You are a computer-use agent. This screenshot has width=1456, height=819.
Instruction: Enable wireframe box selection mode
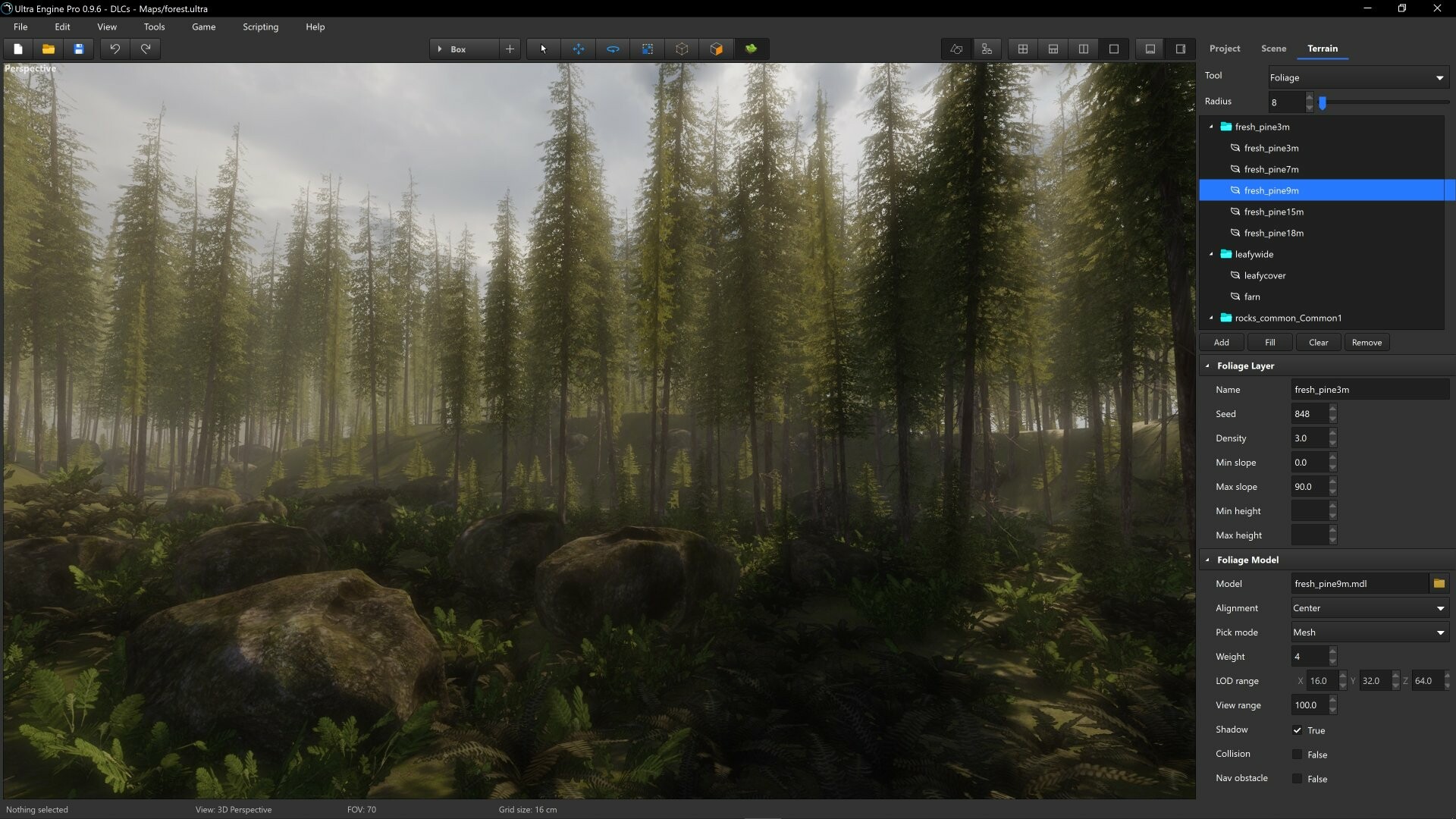[682, 49]
